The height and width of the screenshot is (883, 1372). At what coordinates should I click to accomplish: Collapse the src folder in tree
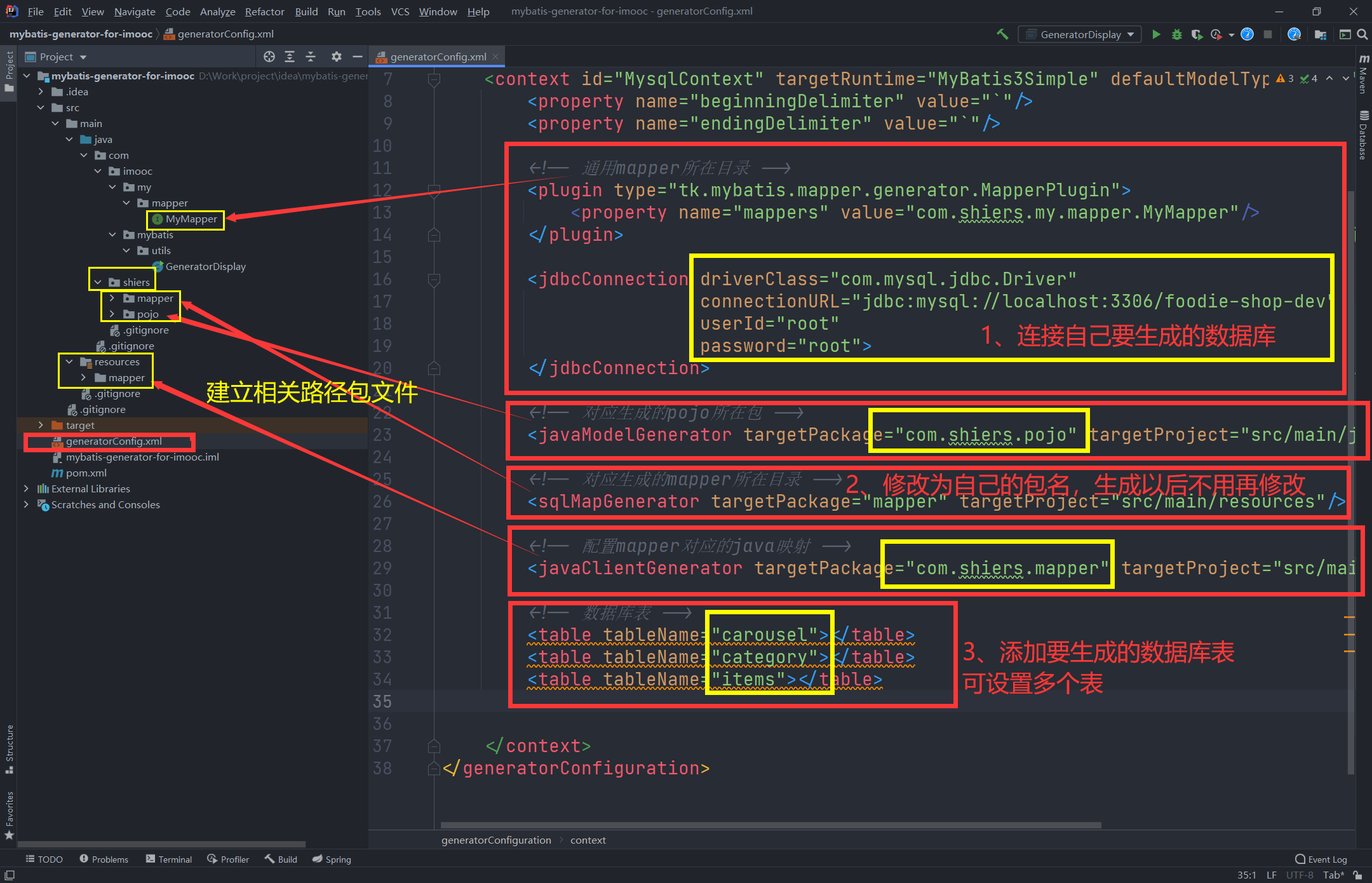tap(41, 107)
